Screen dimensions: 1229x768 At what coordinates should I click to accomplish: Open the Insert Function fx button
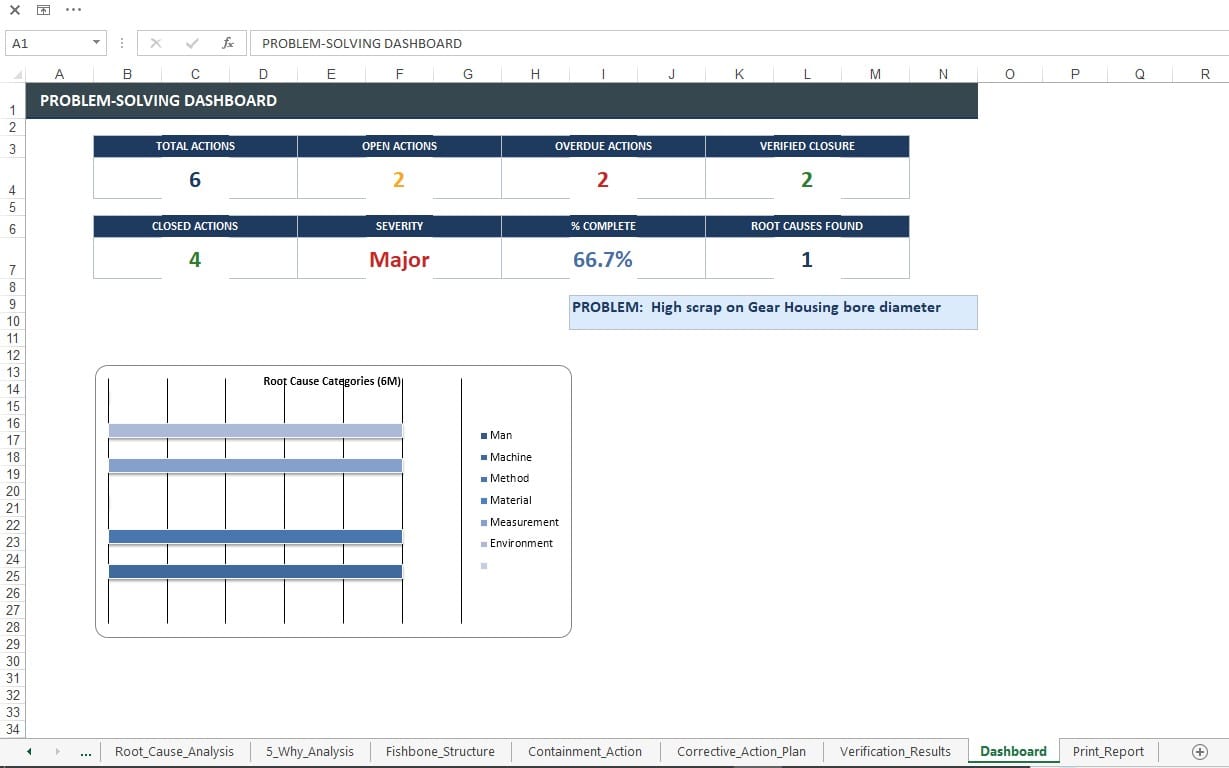coord(228,43)
